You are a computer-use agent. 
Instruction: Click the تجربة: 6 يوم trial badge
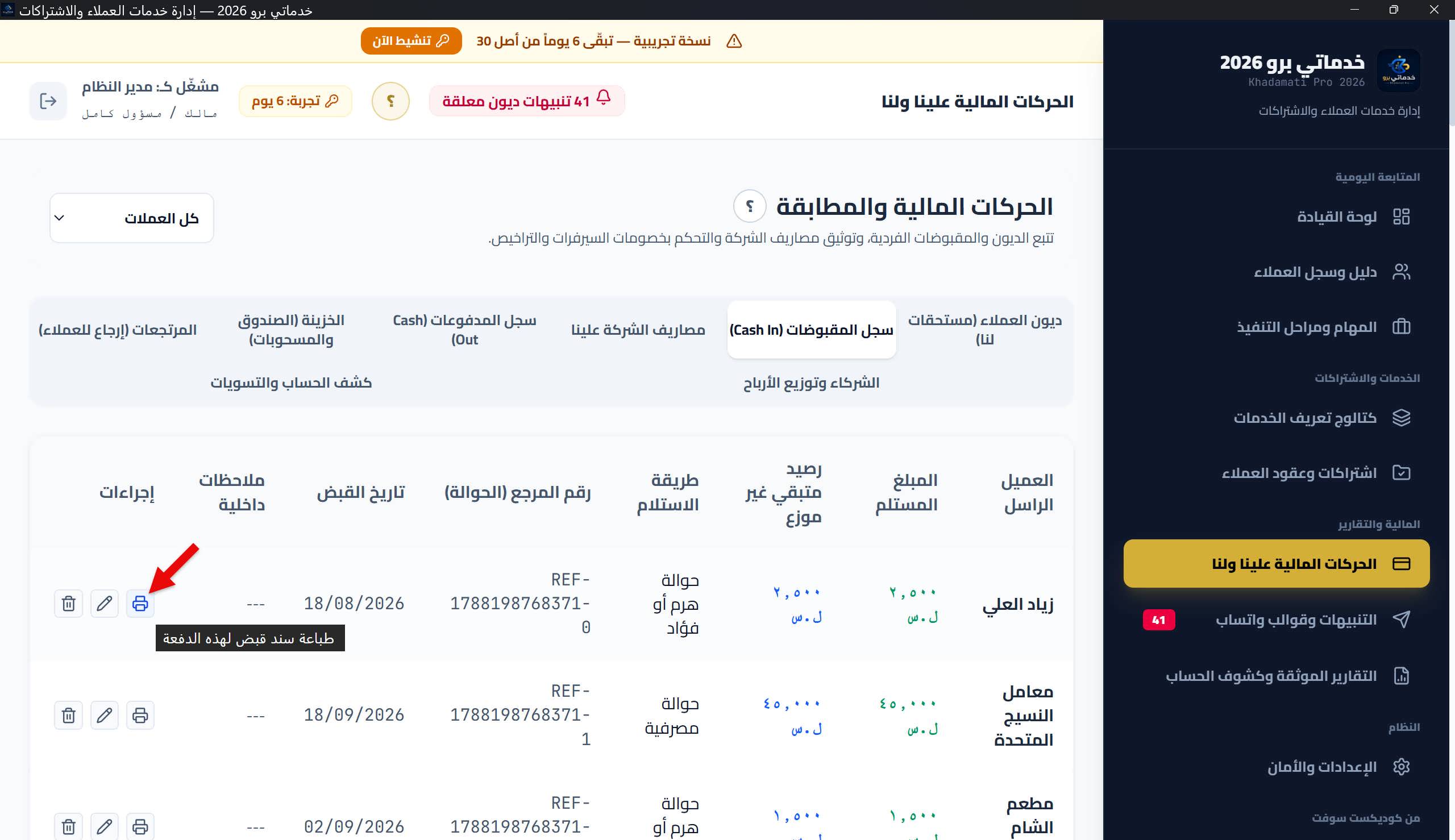coord(296,101)
